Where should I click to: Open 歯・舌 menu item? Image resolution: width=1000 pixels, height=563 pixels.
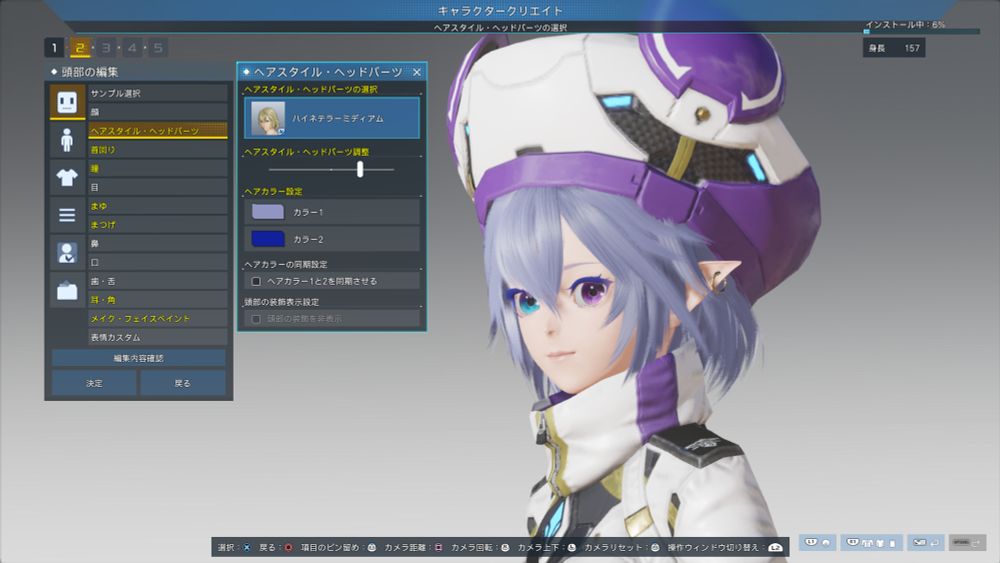click(158, 281)
